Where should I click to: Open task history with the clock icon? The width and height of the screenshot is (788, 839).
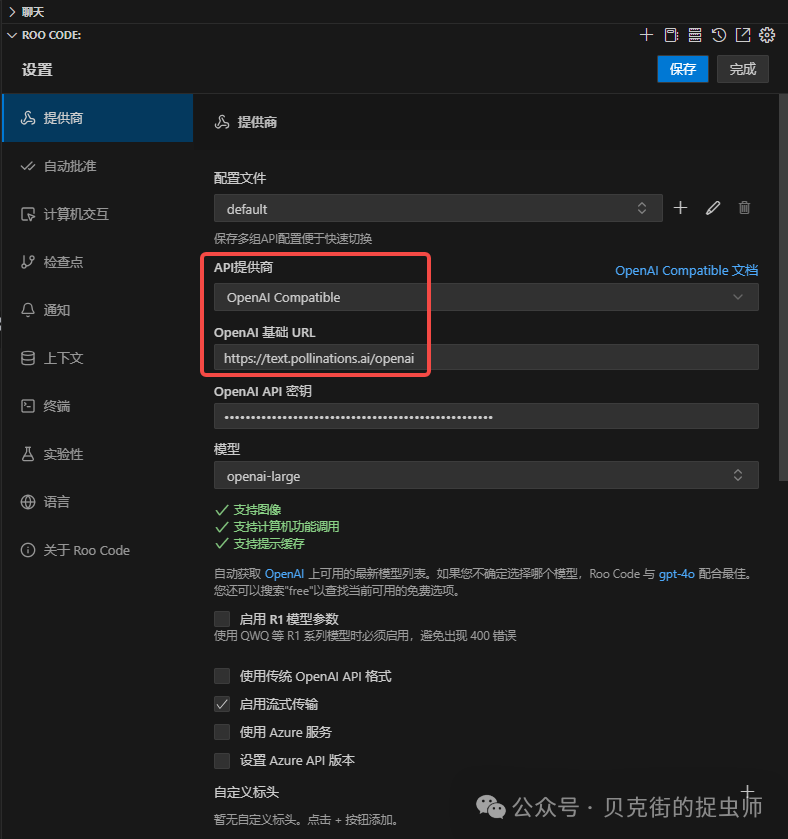pyautogui.click(x=719, y=35)
